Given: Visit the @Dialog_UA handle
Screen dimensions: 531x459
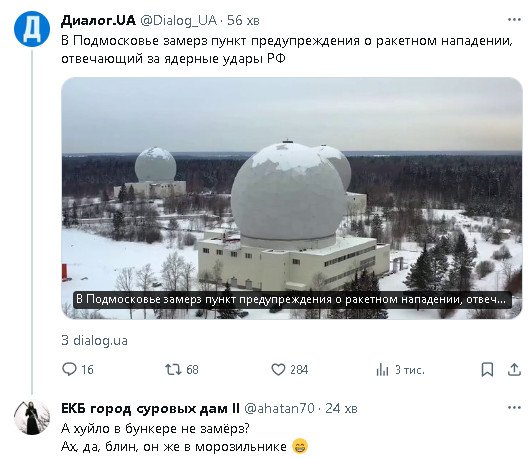Looking at the screenshot, I should click(x=178, y=21).
